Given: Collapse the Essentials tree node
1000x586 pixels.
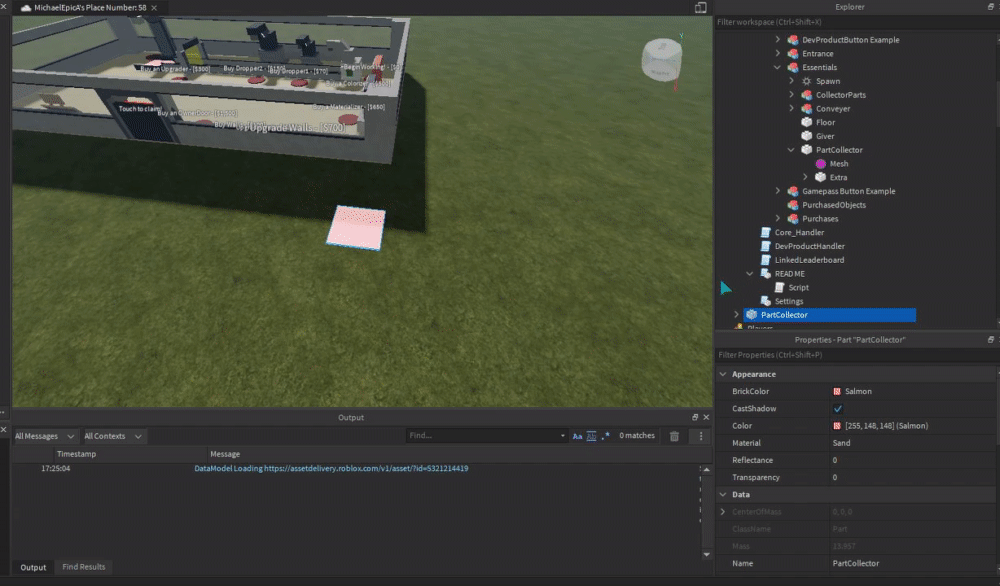Looking at the screenshot, I should [x=777, y=68].
